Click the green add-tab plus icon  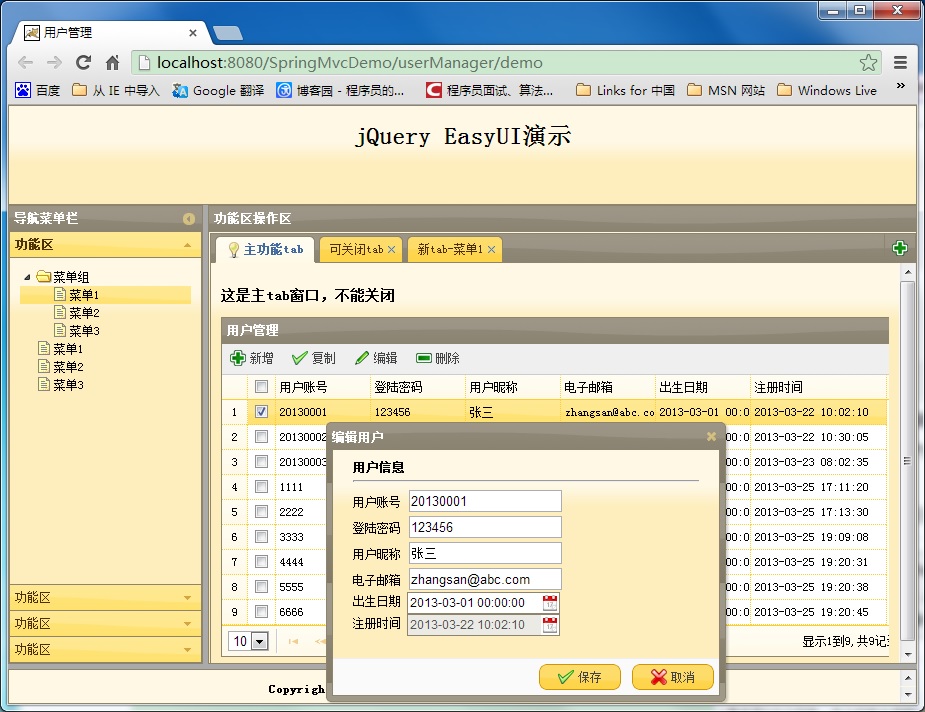[x=899, y=249]
